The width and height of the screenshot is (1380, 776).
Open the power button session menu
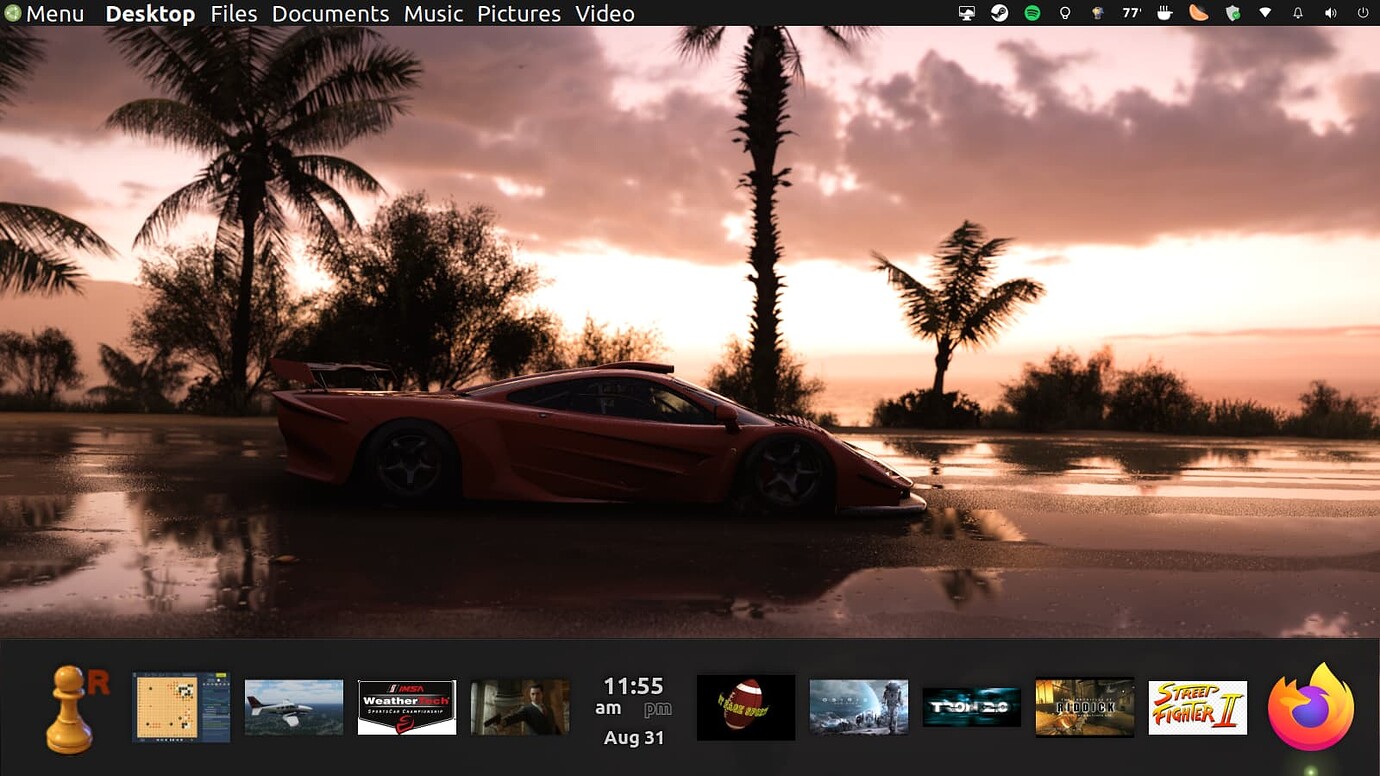click(1362, 13)
